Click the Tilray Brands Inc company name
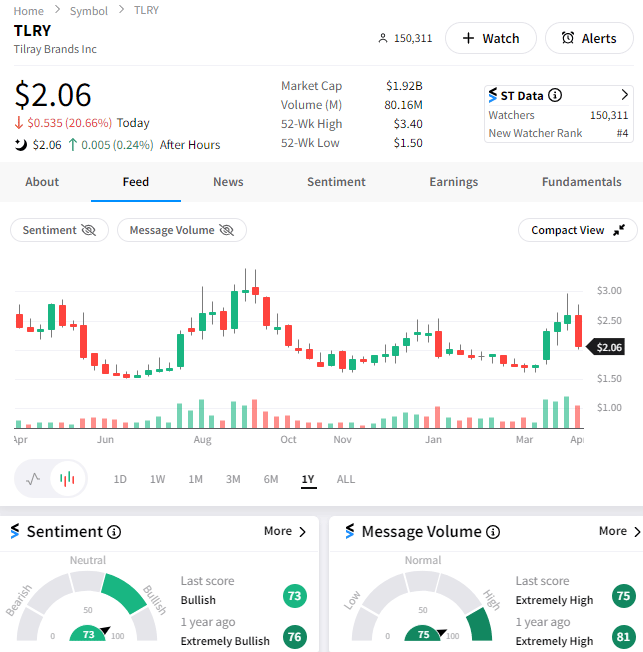The width and height of the screenshot is (643, 652). click(55, 49)
